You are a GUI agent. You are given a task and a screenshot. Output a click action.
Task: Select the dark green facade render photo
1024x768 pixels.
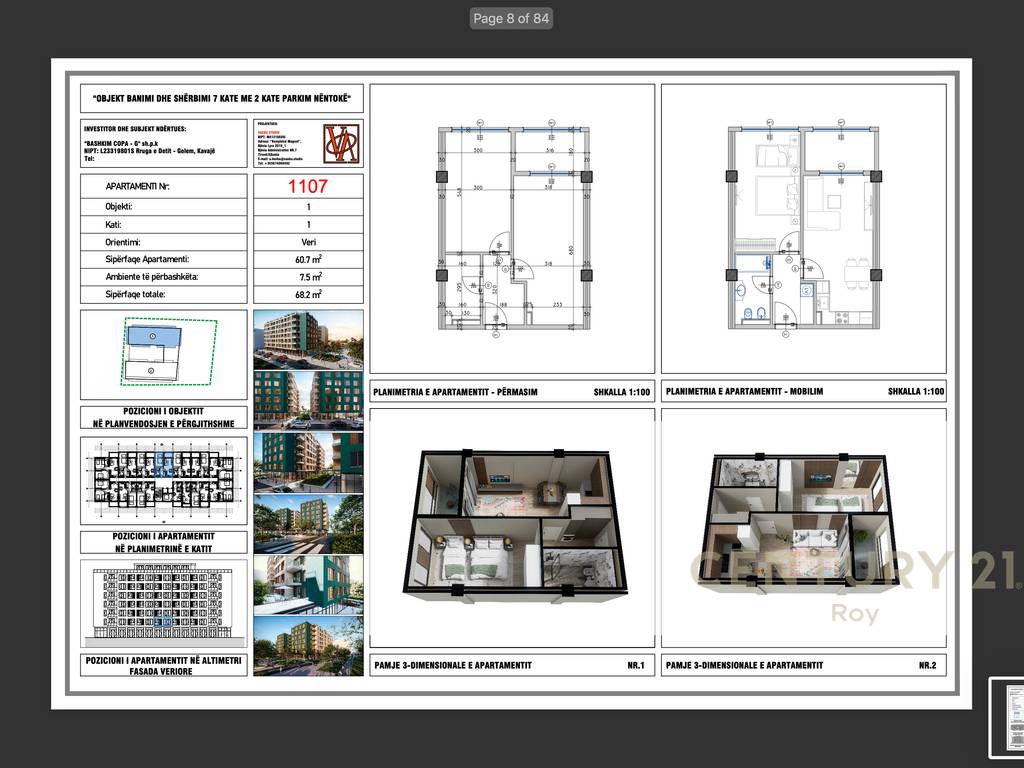coord(308,462)
